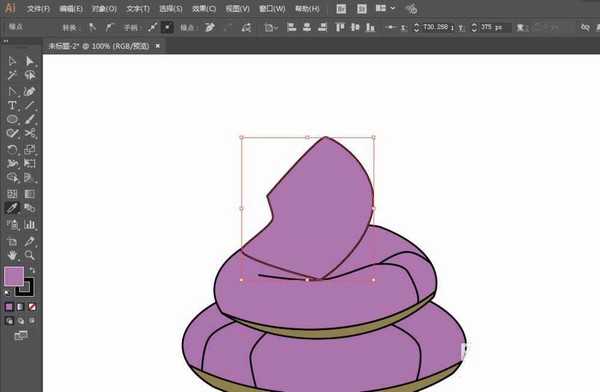Select the Direct Selection tool
The width and height of the screenshot is (600, 392).
(x=29, y=62)
